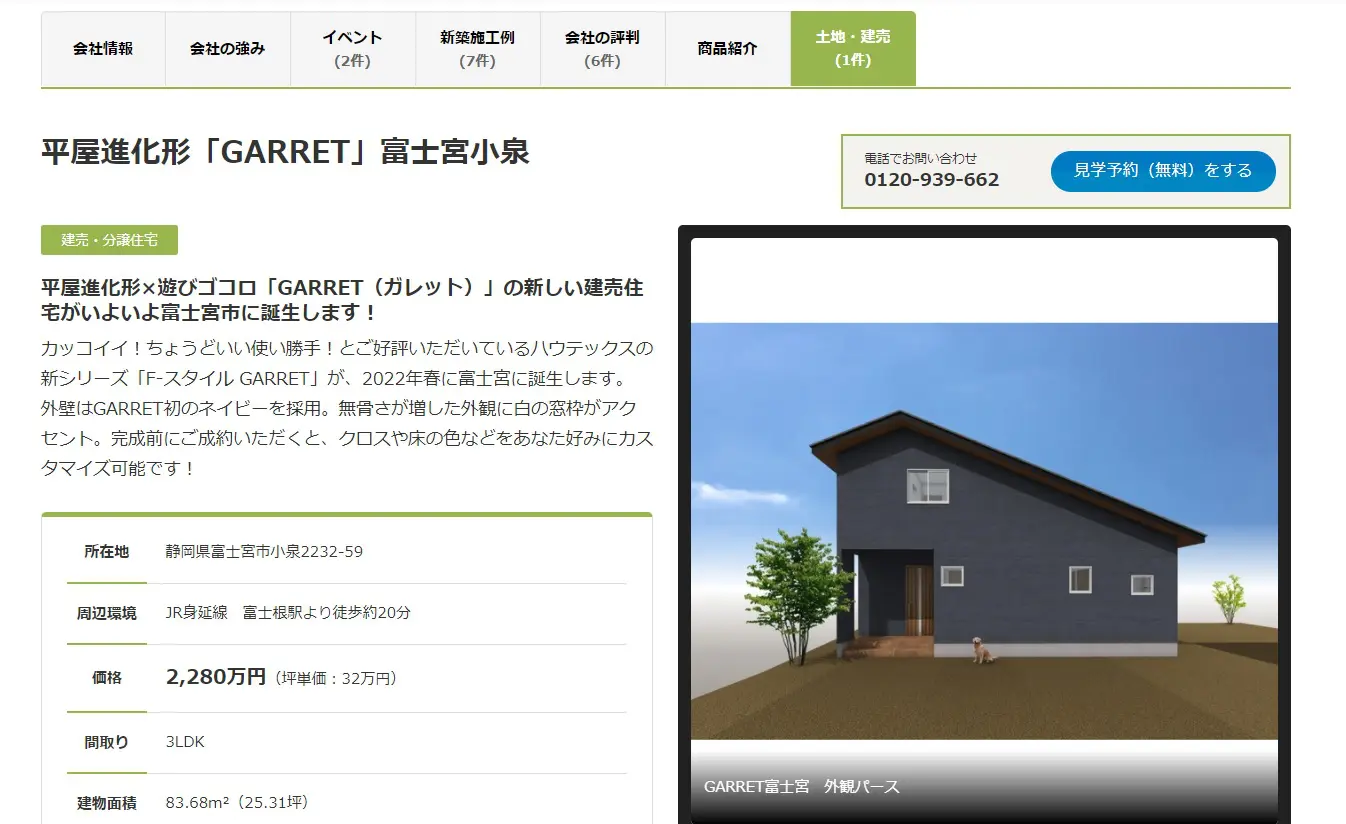Open the イベント (2件) tab
This screenshot has height=824, width=1346.
point(352,49)
